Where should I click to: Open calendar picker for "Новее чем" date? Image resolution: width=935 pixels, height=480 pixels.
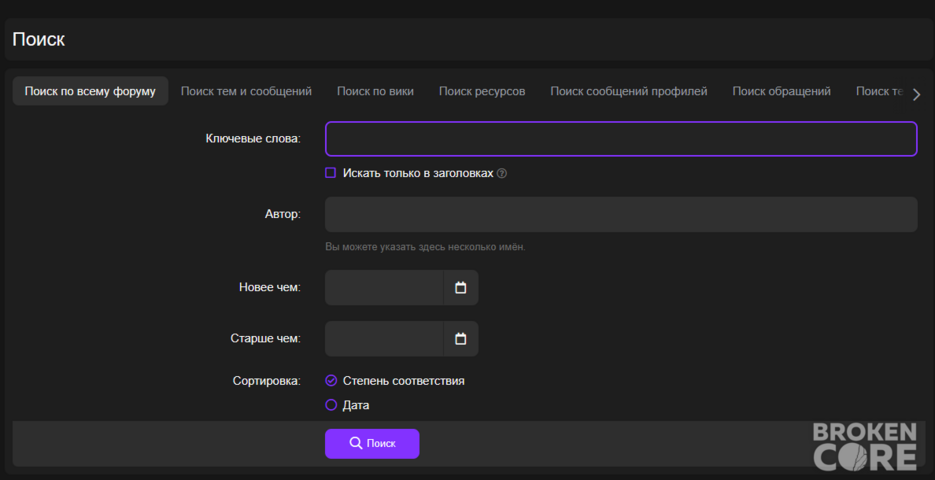(x=460, y=287)
